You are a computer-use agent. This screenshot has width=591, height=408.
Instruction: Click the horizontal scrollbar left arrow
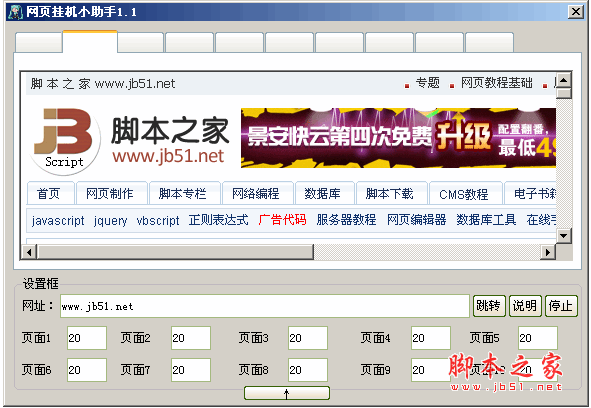coord(29,252)
